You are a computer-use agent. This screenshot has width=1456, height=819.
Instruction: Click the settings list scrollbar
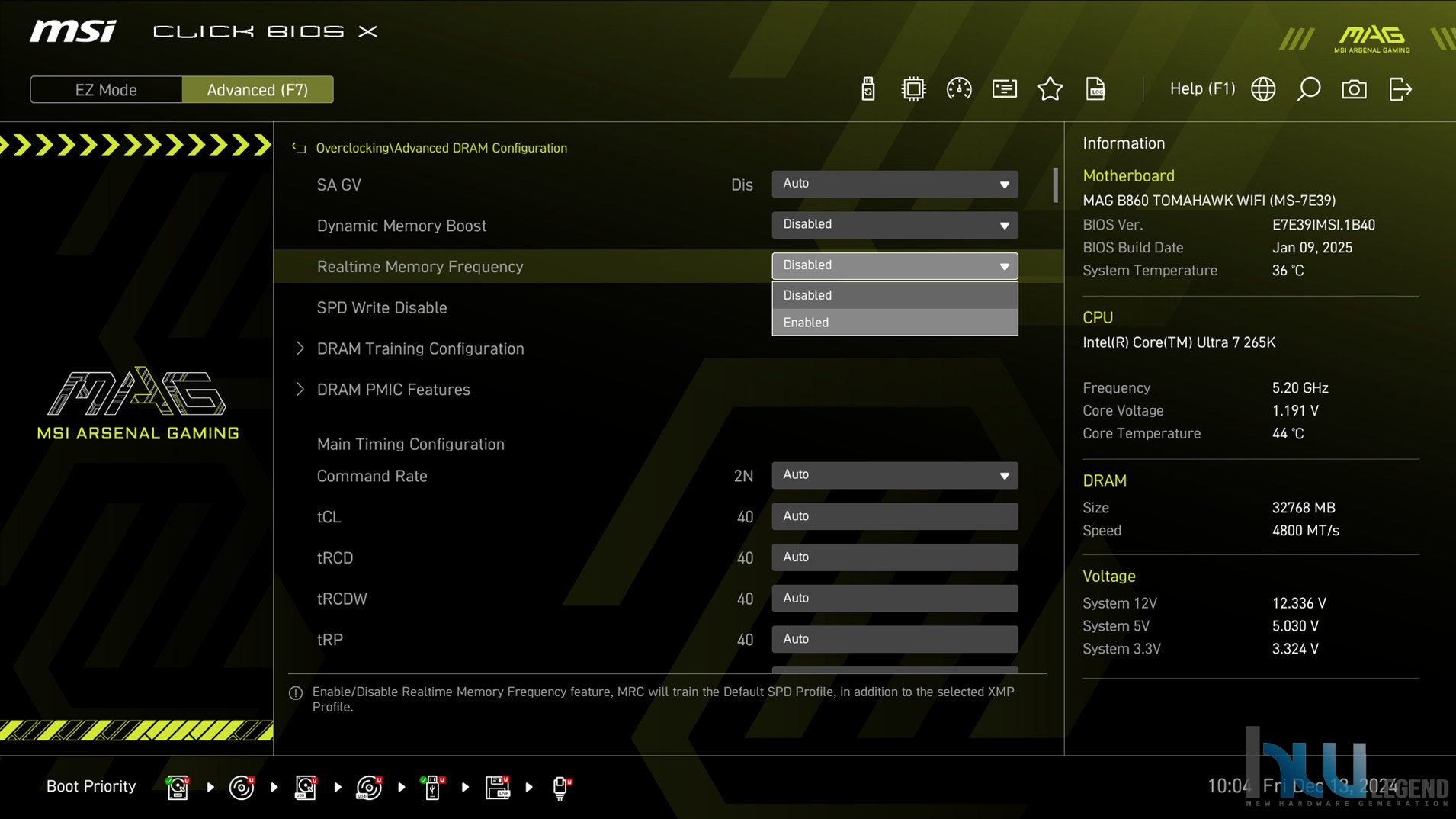click(1055, 185)
